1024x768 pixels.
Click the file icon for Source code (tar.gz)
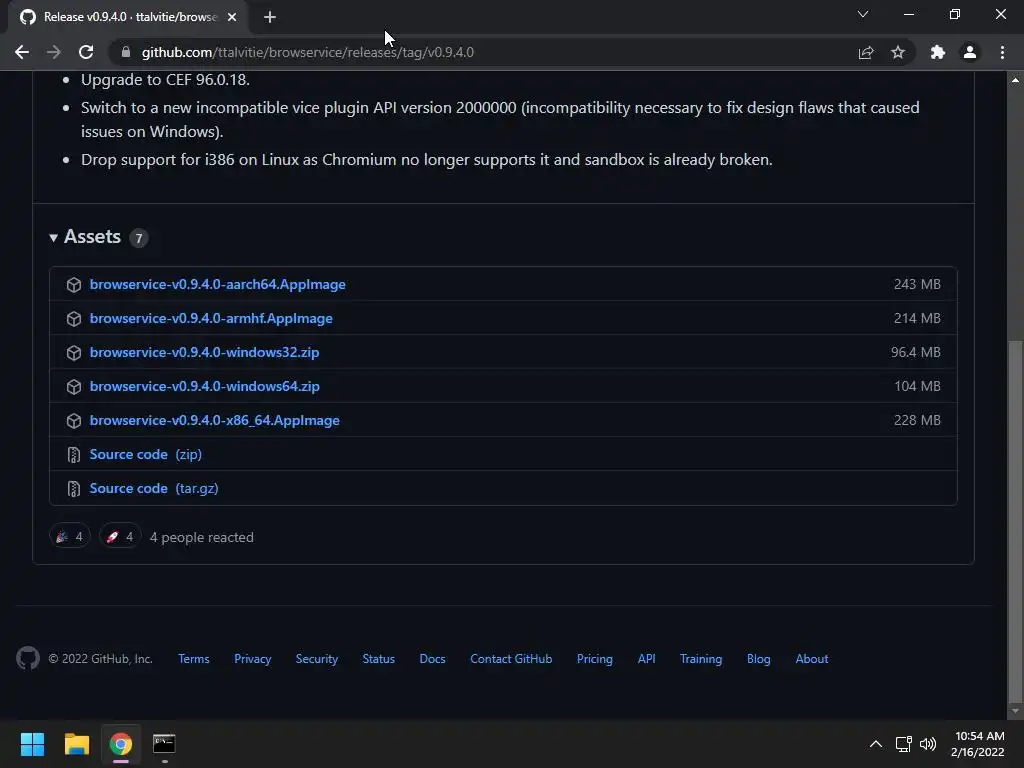(x=74, y=488)
